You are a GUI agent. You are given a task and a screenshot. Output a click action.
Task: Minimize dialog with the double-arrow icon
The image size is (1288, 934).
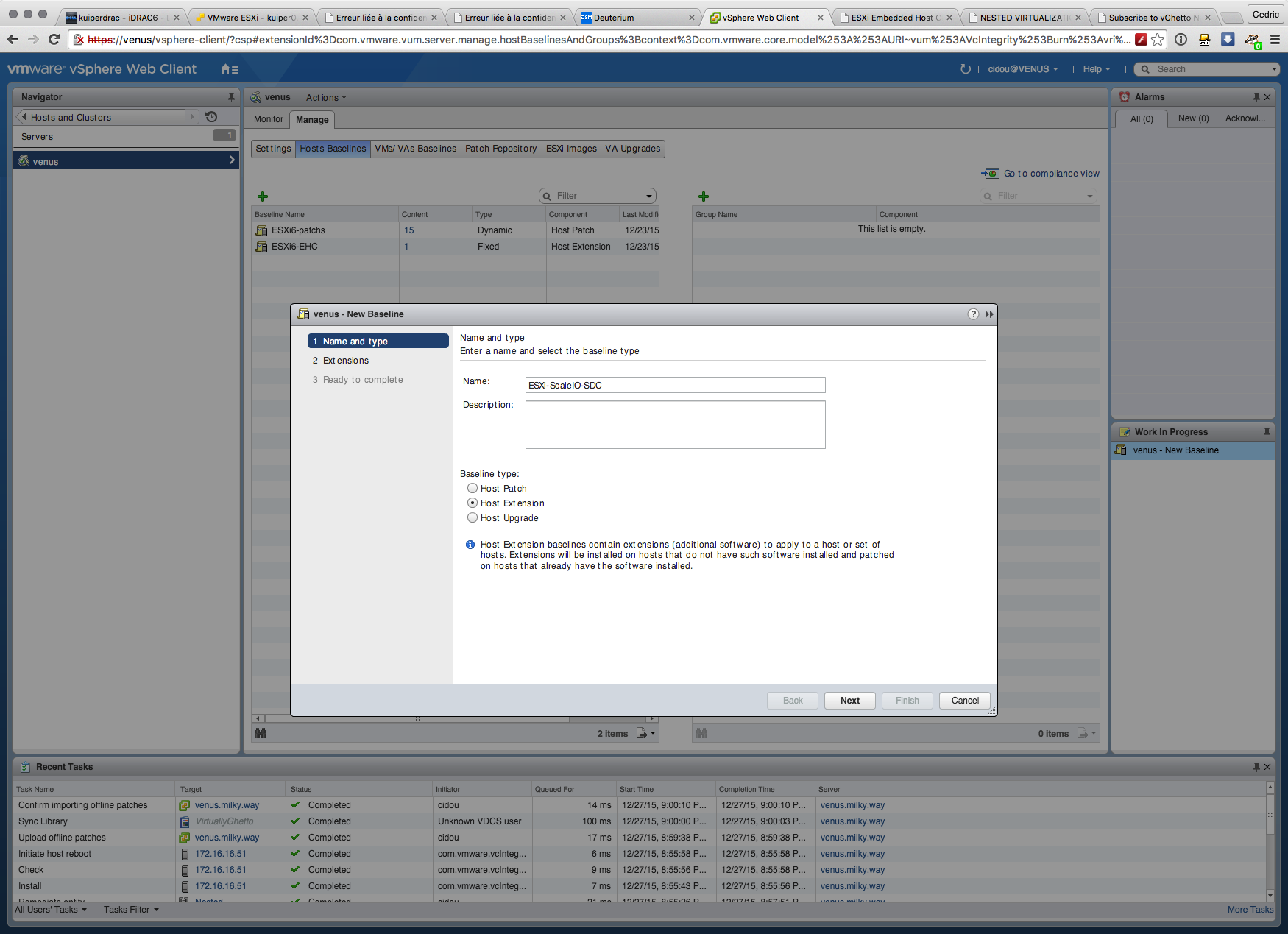[x=988, y=314]
